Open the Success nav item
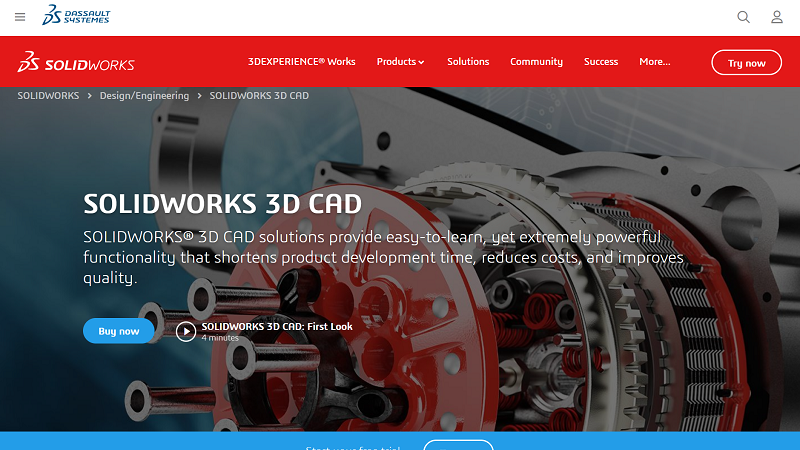 [601, 62]
